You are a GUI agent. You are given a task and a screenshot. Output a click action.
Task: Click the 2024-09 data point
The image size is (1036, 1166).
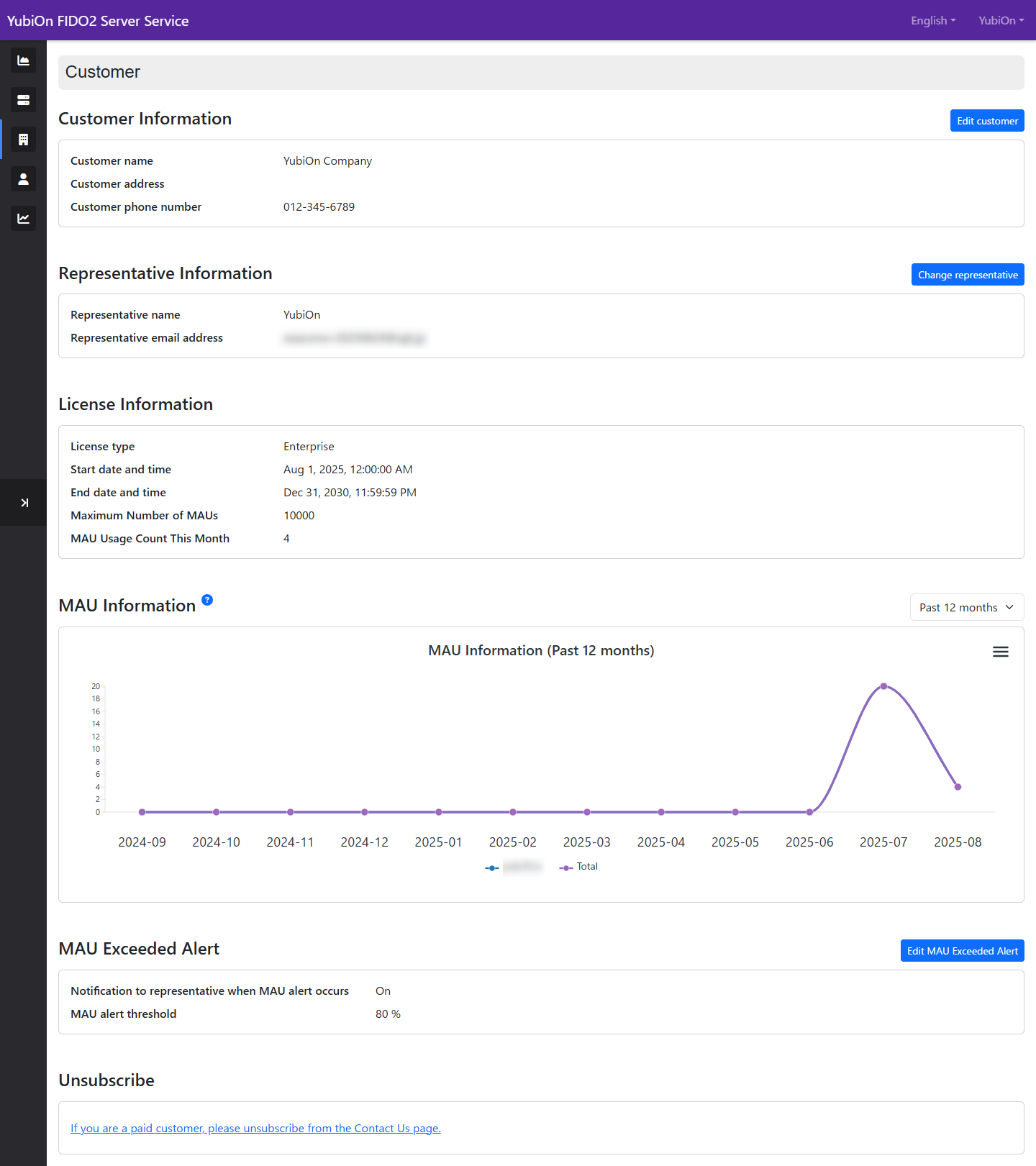pos(142,812)
